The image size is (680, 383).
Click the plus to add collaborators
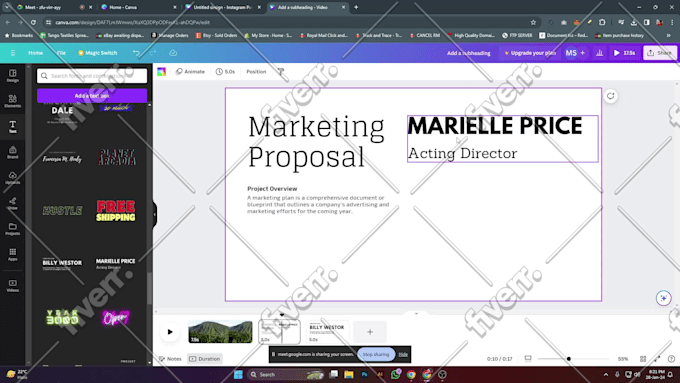582,53
